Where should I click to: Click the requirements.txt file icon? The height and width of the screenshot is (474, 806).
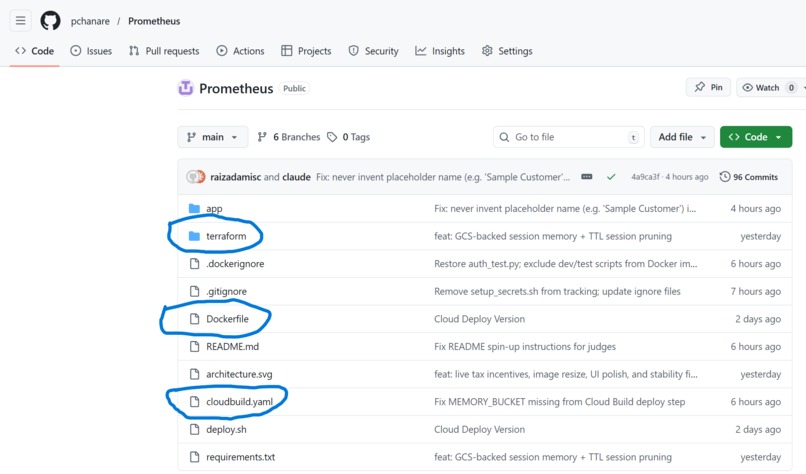[194, 457]
